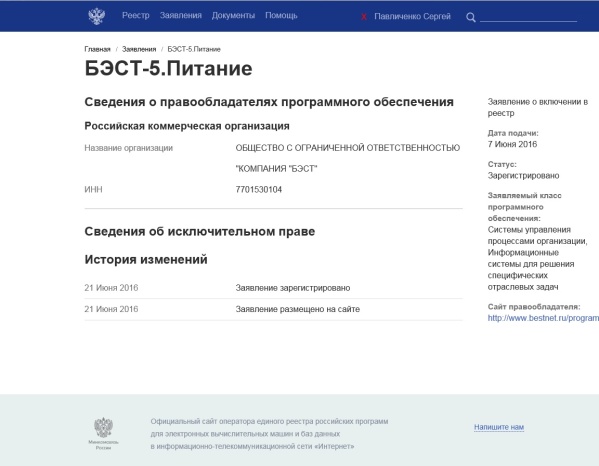Open the Павличенко Сергей user profile

[412, 16]
